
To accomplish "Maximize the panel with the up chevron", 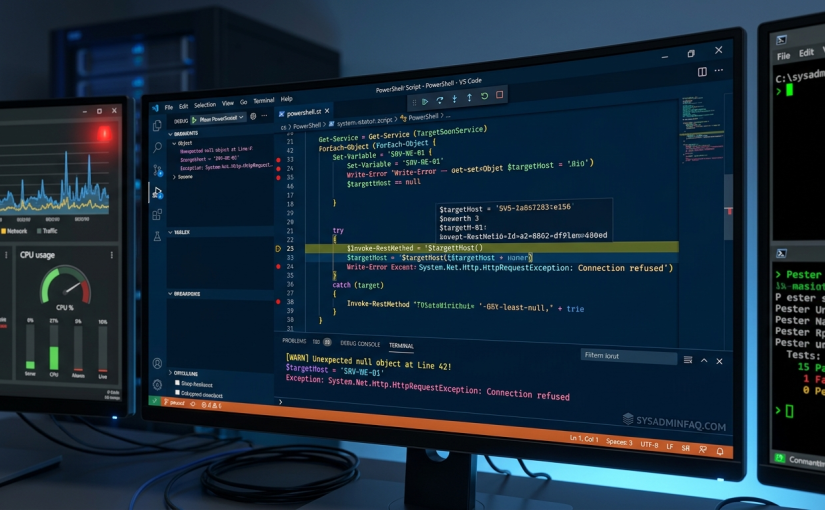I will [704, 361].
